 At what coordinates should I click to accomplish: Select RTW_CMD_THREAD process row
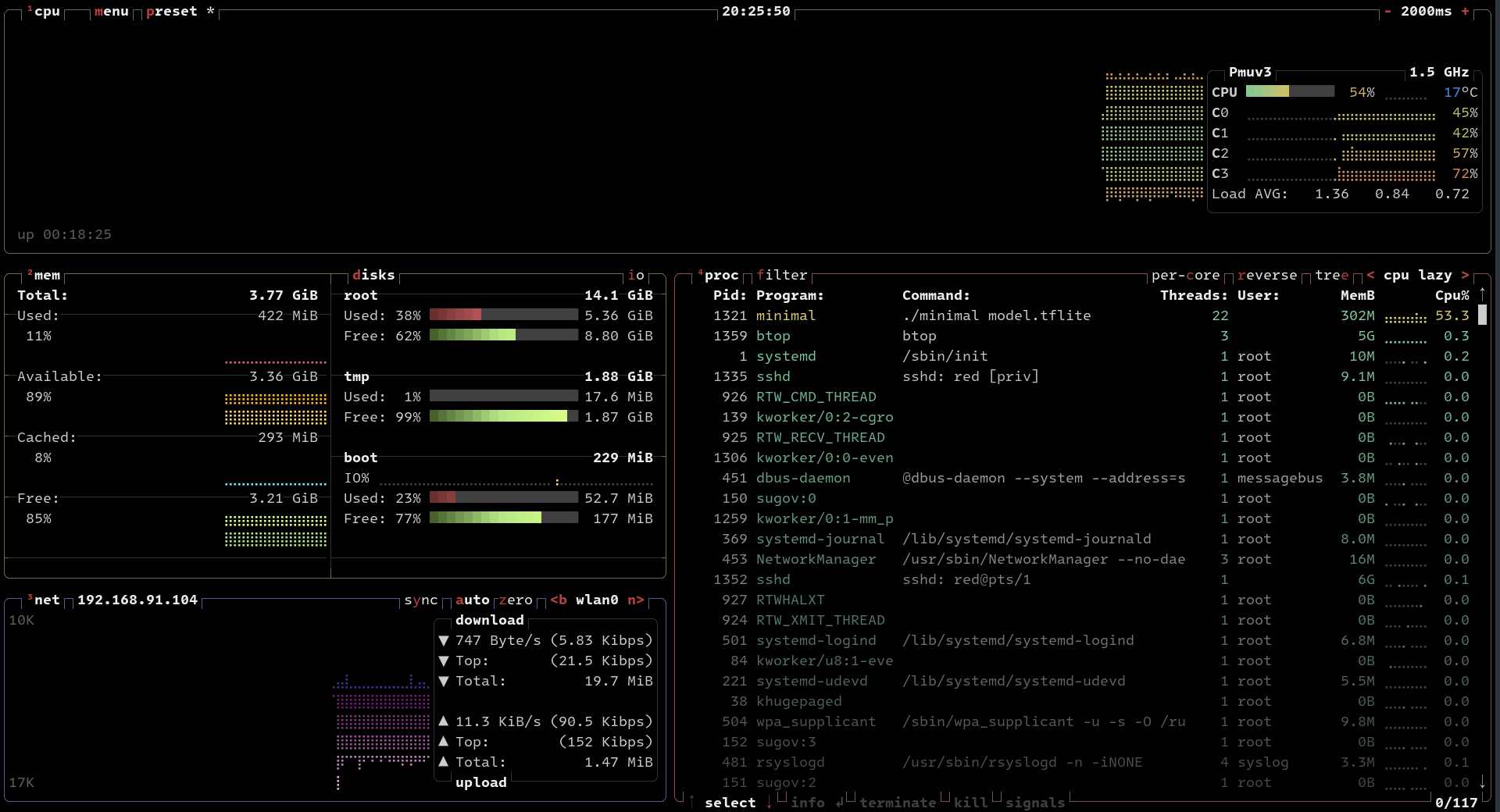click(x=1091, y=397)
